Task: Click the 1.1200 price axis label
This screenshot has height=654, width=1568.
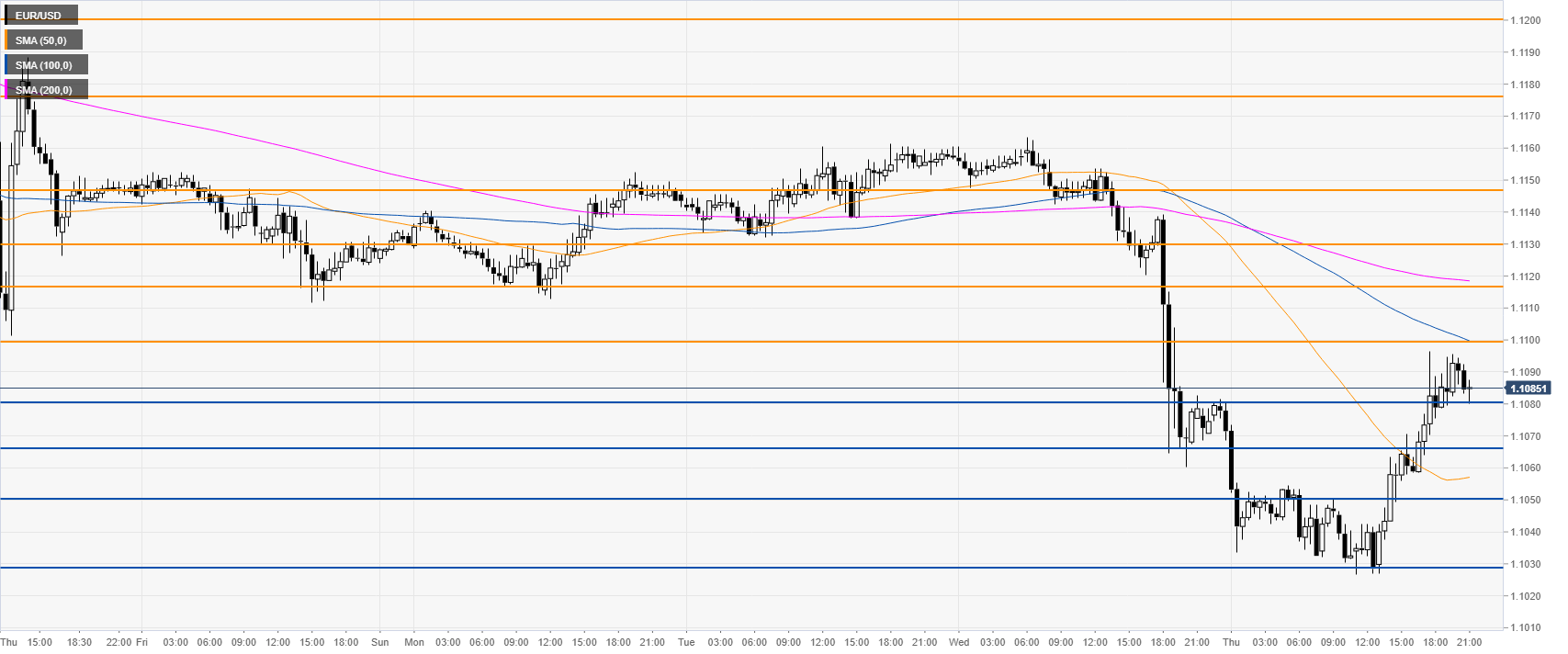Action: [x=1525, y=20]
